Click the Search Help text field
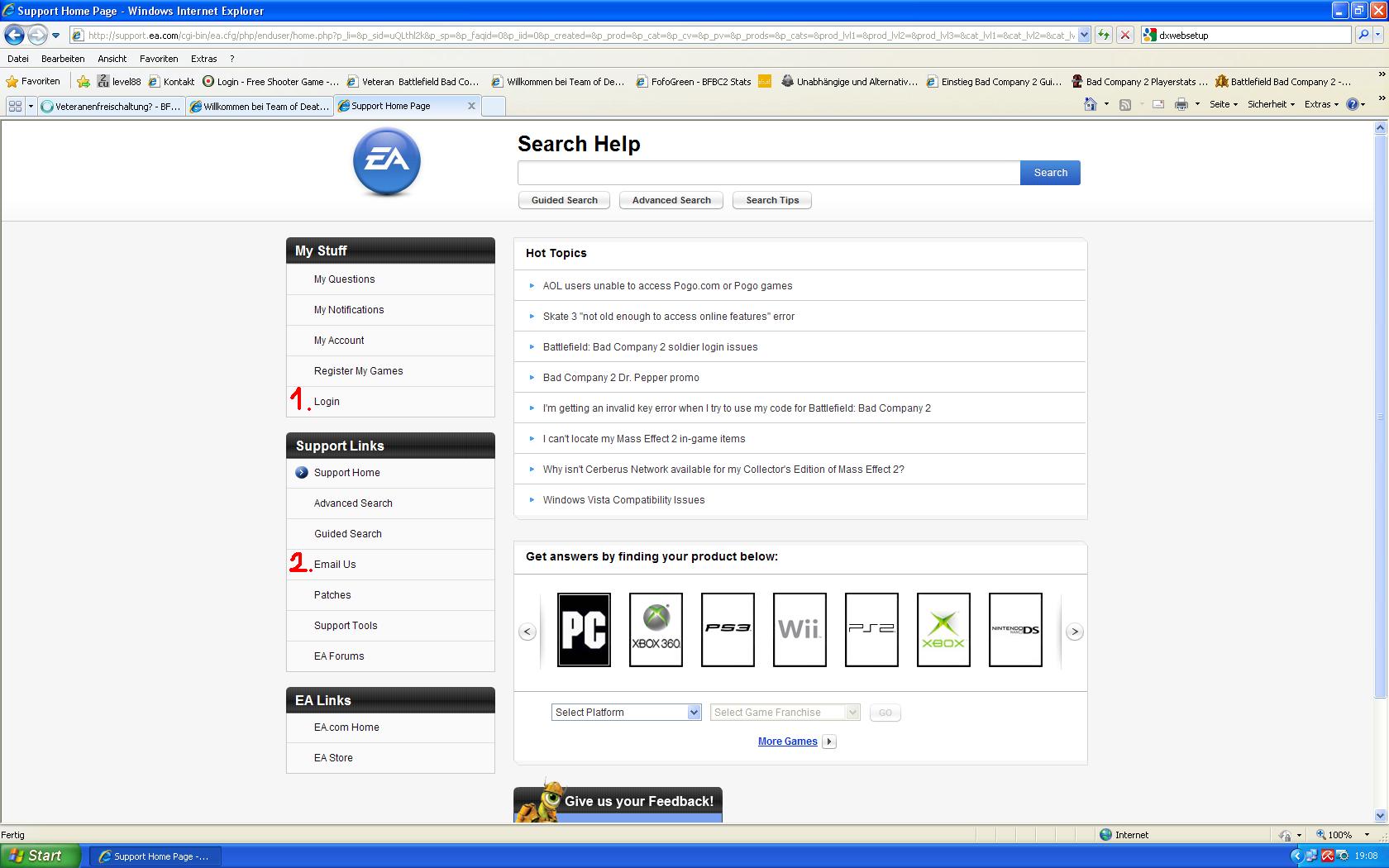Image resolution: width=1389 pixels, height=868 pixels. (768, 173)
